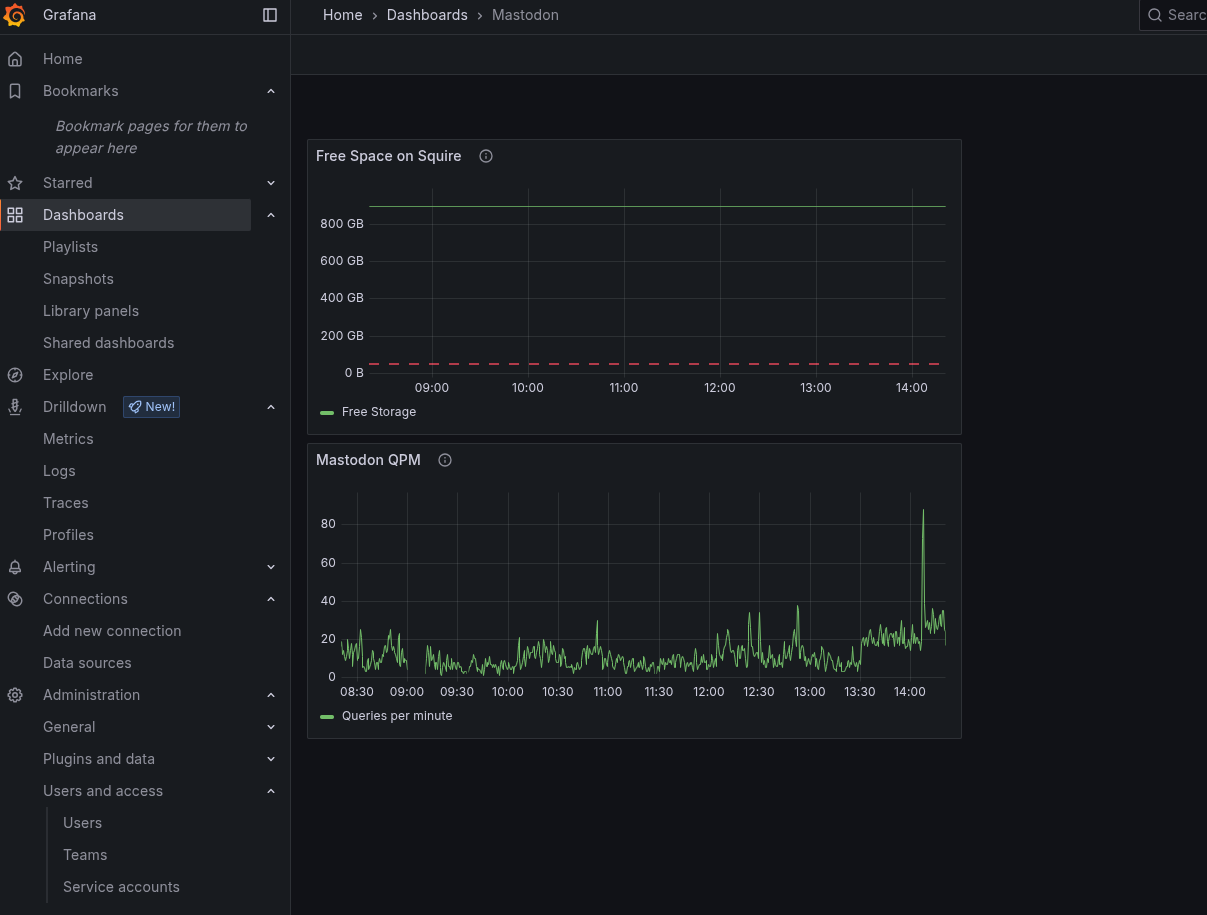Go to Drilldown Traces
The width and height of the screenshot is (1207, 915).
[66, 503]
